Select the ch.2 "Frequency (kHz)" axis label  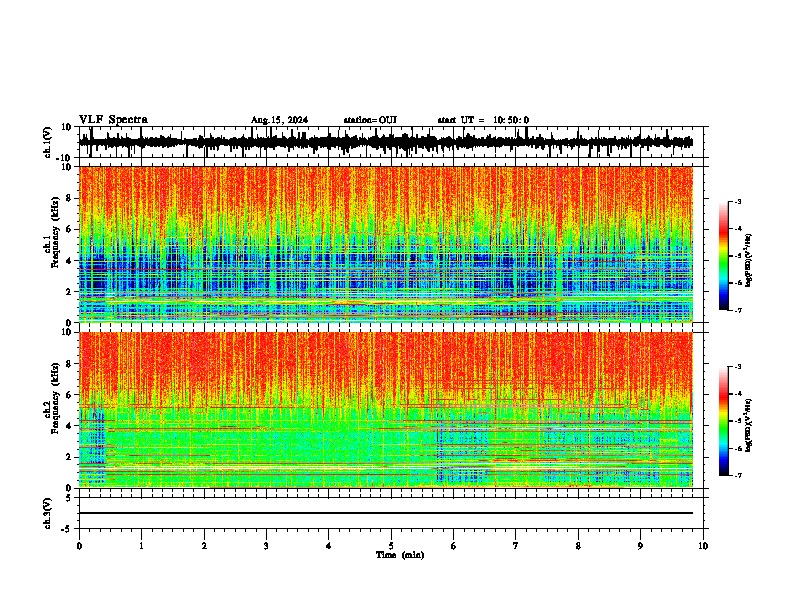[54, 398]
